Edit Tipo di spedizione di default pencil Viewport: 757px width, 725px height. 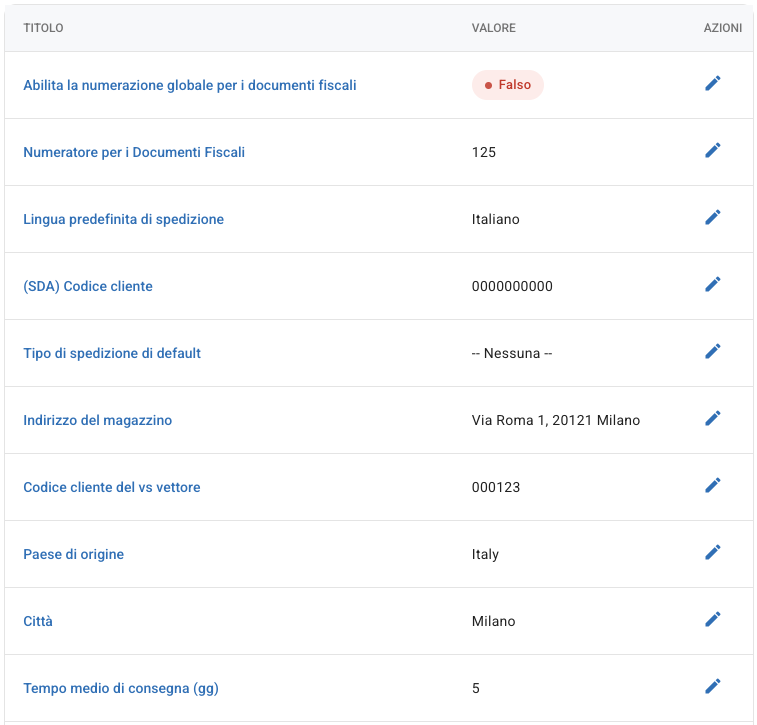713,352
